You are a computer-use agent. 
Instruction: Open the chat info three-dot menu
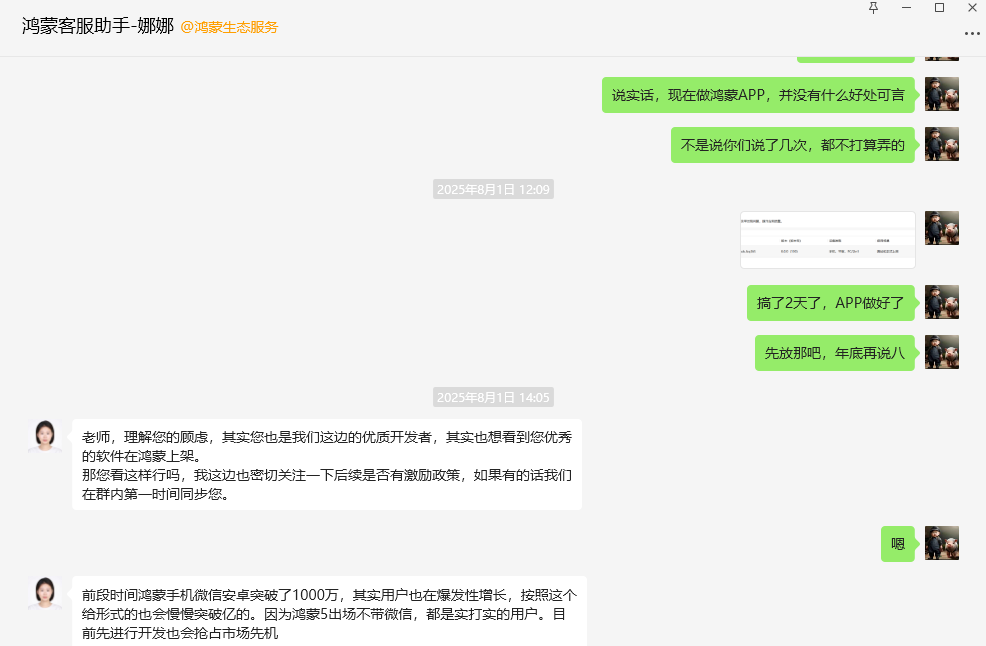[972, 33]
